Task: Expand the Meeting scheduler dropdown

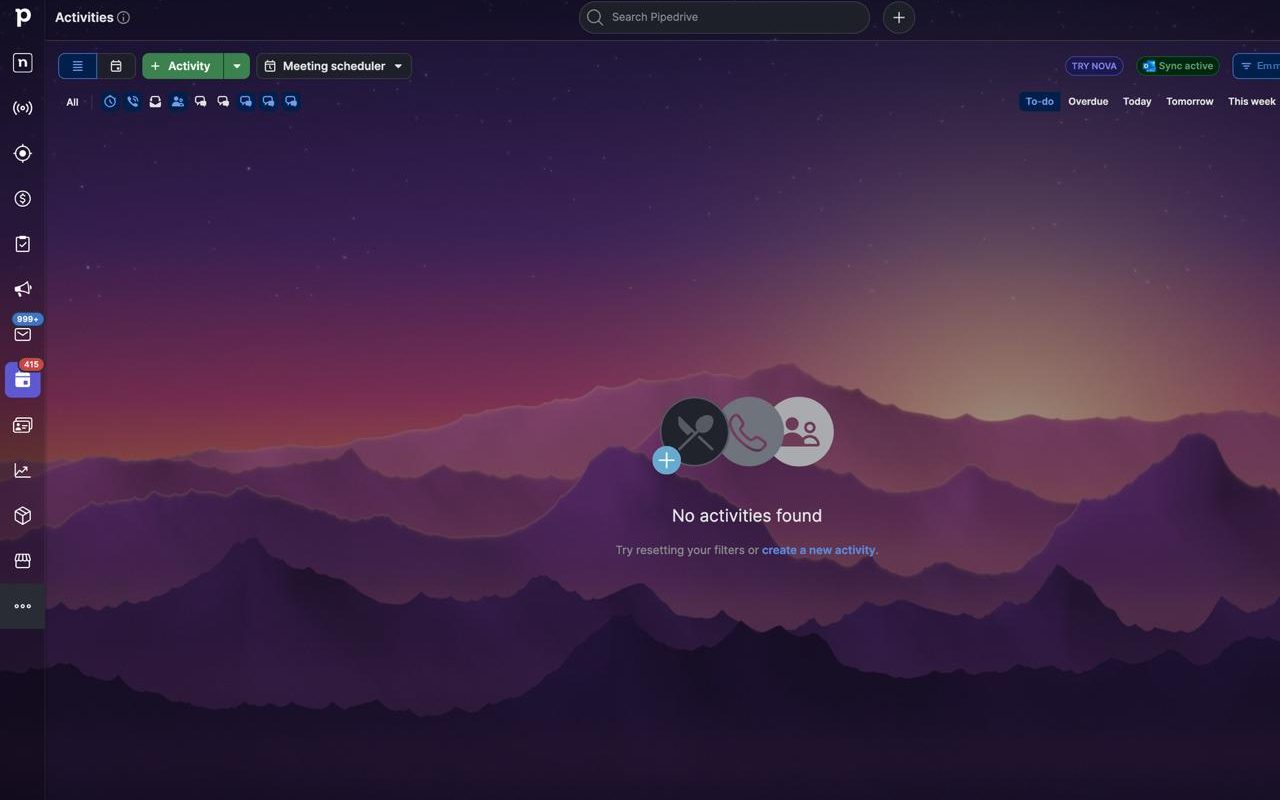Action: click(334, 66)
